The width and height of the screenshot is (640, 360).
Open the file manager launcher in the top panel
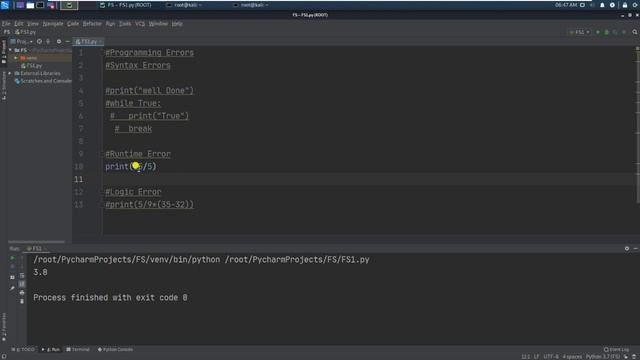[x=30, y=5]
